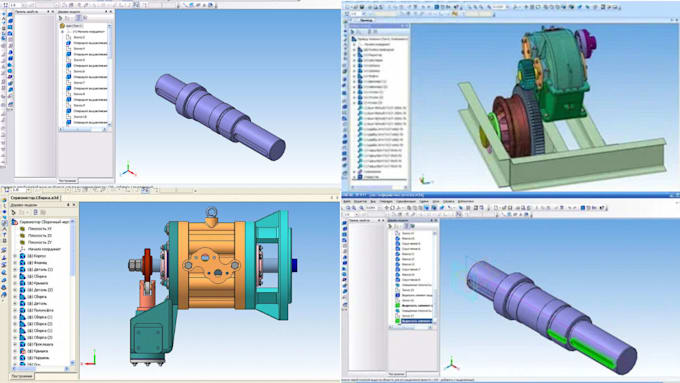Click the green feature icon on the highlighted tree row
680x383 pixels.
(x=397, y=321)
